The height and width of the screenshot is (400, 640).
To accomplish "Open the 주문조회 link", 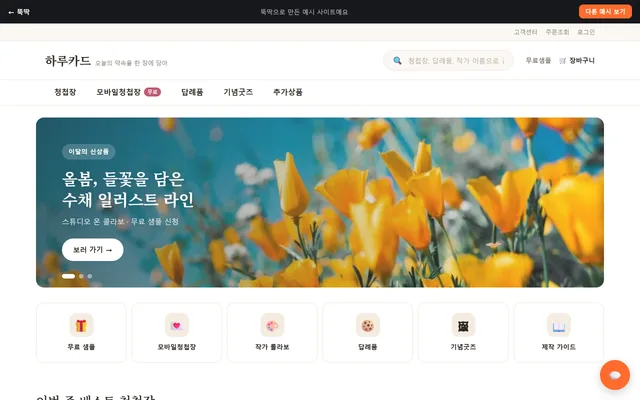I will (557, 32).
